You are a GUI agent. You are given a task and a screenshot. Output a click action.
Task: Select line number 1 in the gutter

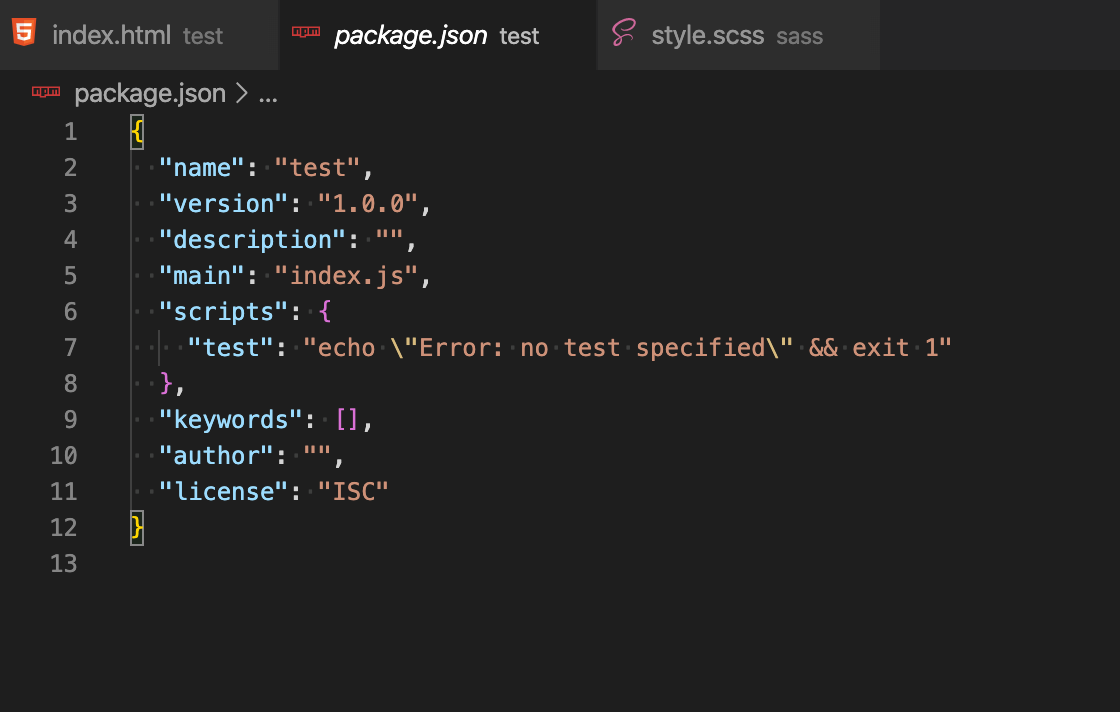click(70, 132)
